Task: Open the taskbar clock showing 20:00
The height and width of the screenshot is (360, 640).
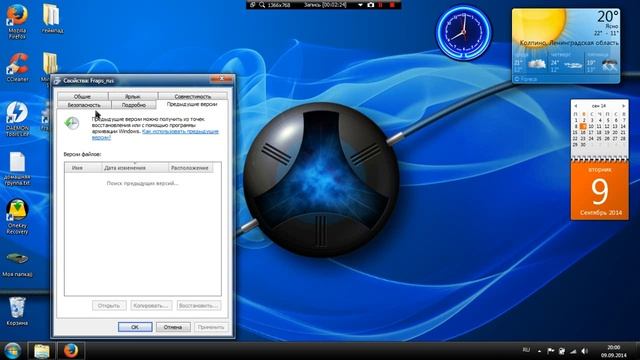Action: pyautogui.click(x=613, y=351)
